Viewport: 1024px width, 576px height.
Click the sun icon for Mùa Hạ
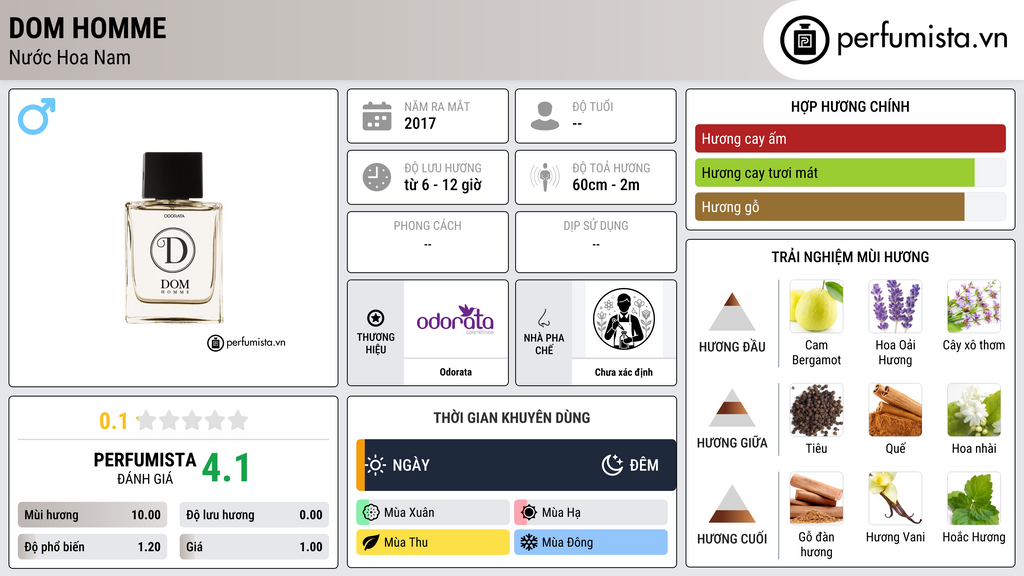[x=529, y=513]
